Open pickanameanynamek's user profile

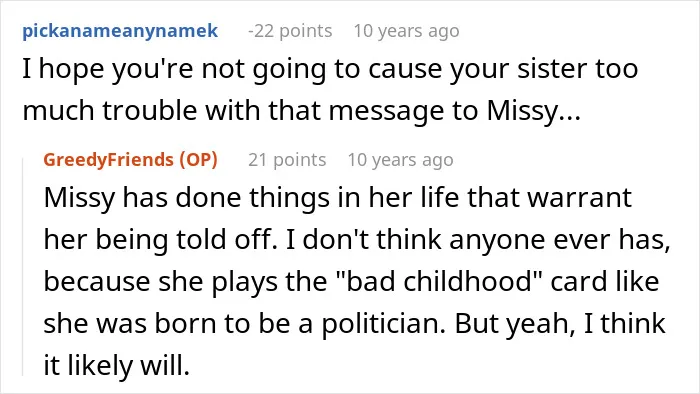click(120, 31)
